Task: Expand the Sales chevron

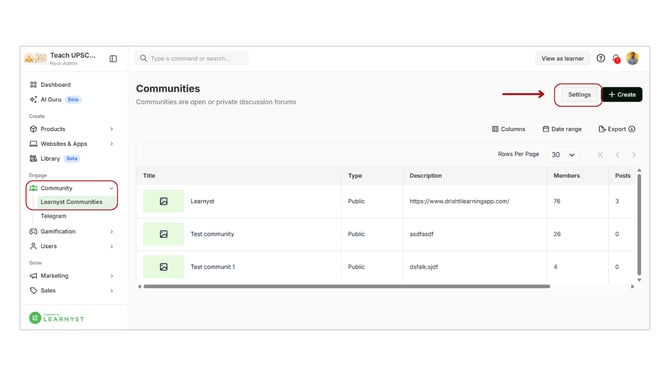Action: pyautogui.click(x=112, y=291)
